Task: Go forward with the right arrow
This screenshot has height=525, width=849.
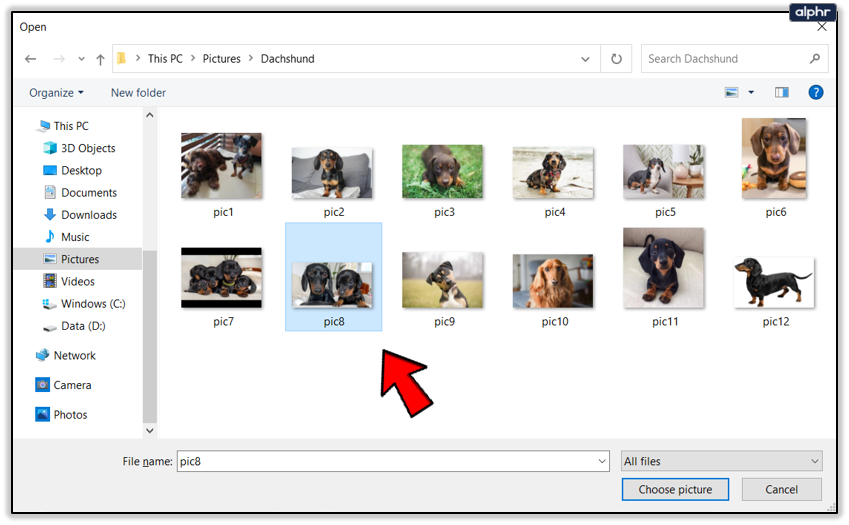Action: (59, 58)
